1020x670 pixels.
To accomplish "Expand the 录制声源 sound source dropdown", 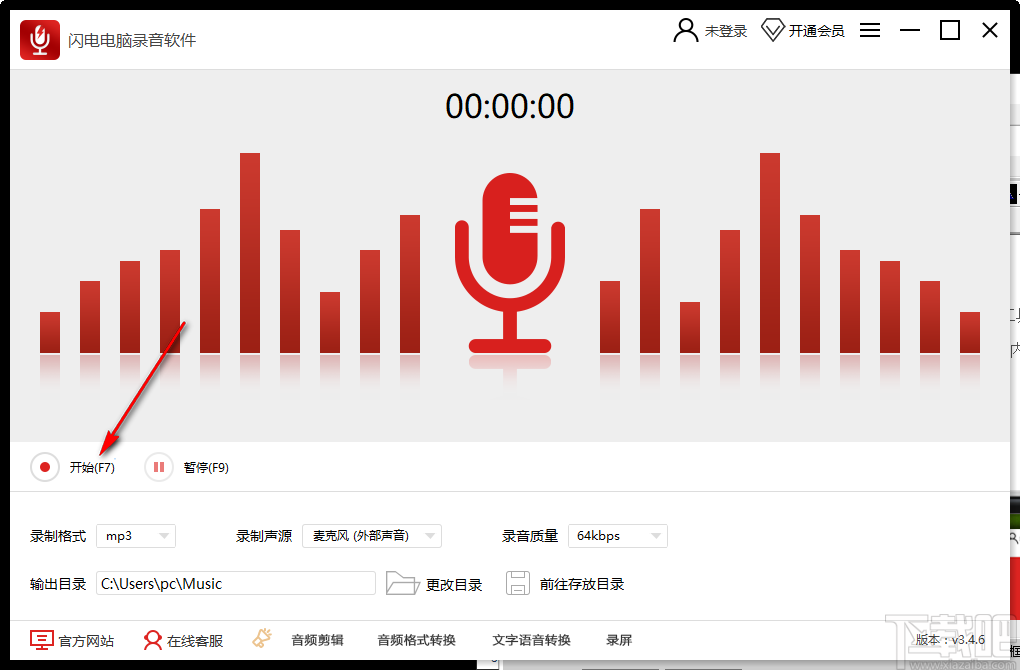I will (370, 536).
